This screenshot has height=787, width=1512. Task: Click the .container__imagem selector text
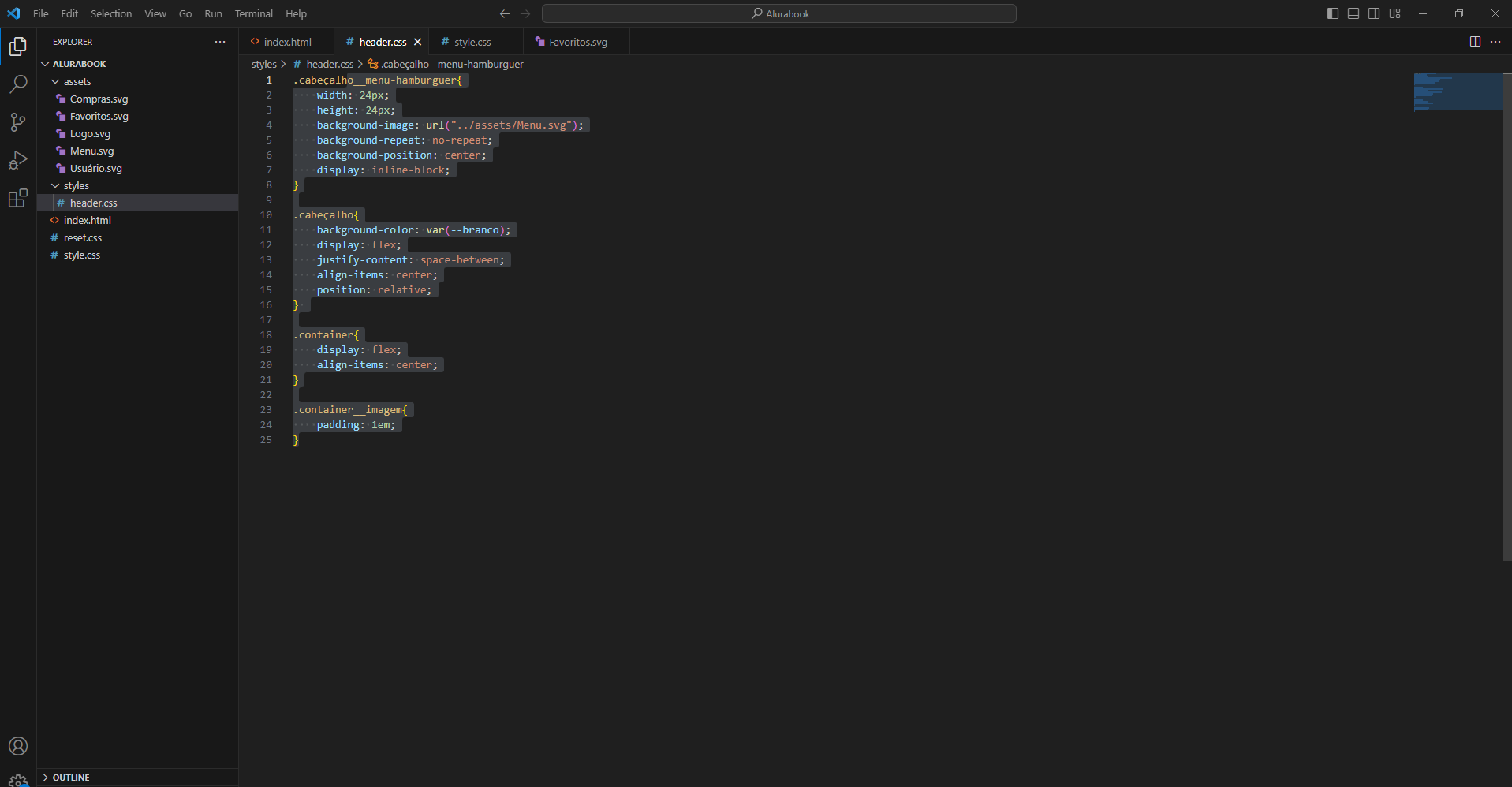(348, 409)
